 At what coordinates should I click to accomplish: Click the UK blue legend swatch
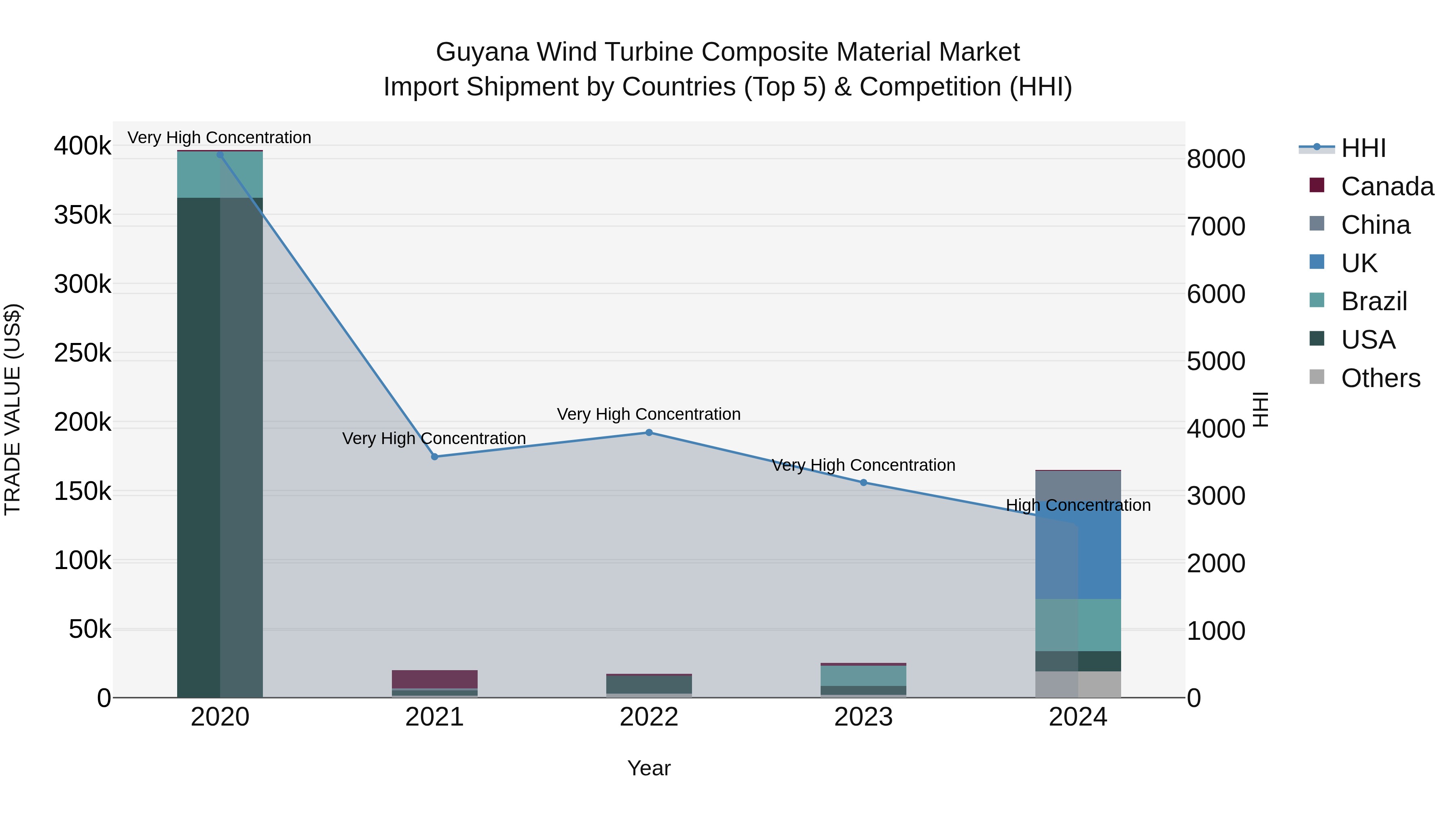tap(1317, 262)
